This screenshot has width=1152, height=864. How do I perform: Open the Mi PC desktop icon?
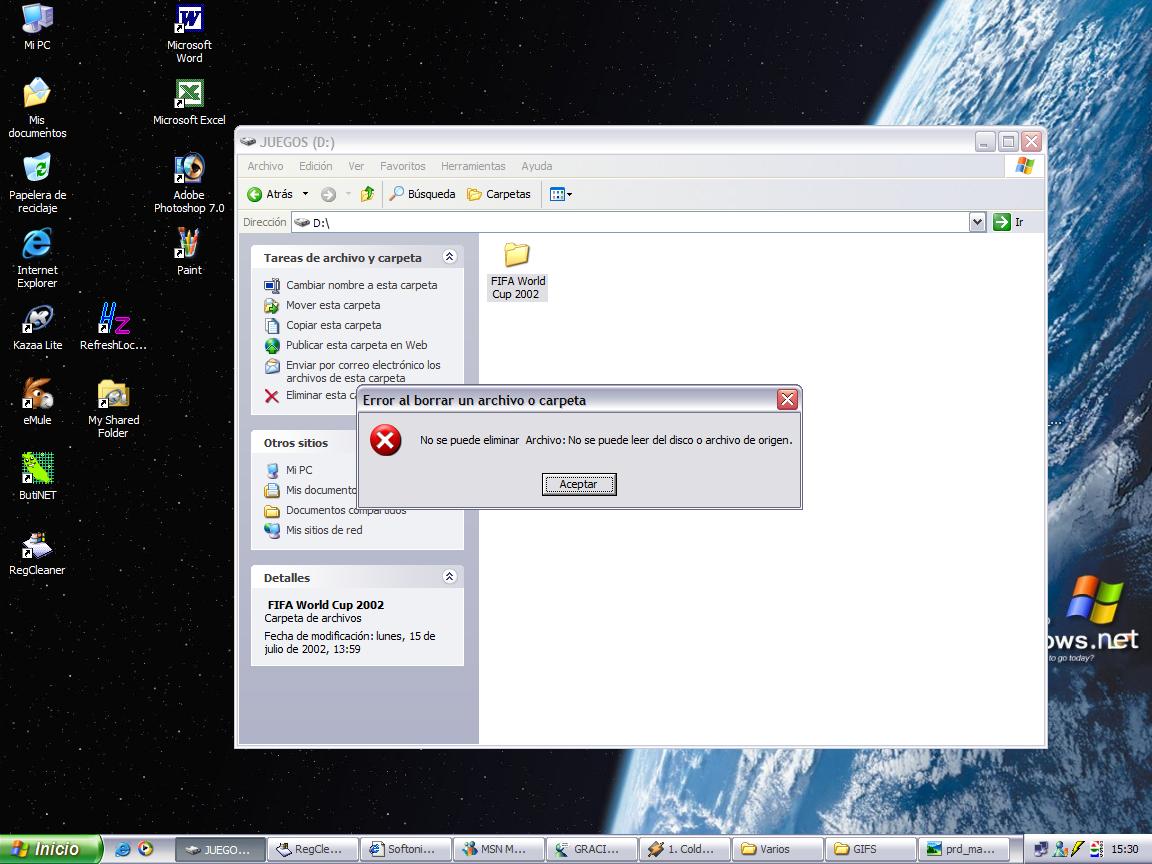[37, 27]
